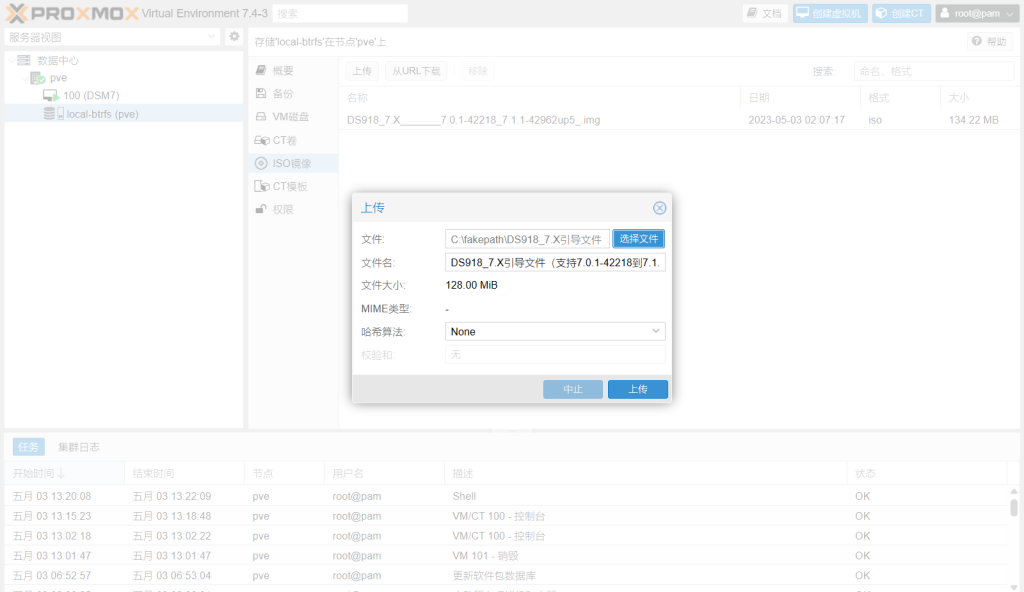Open the 权限 permissions section

(283, 210)
